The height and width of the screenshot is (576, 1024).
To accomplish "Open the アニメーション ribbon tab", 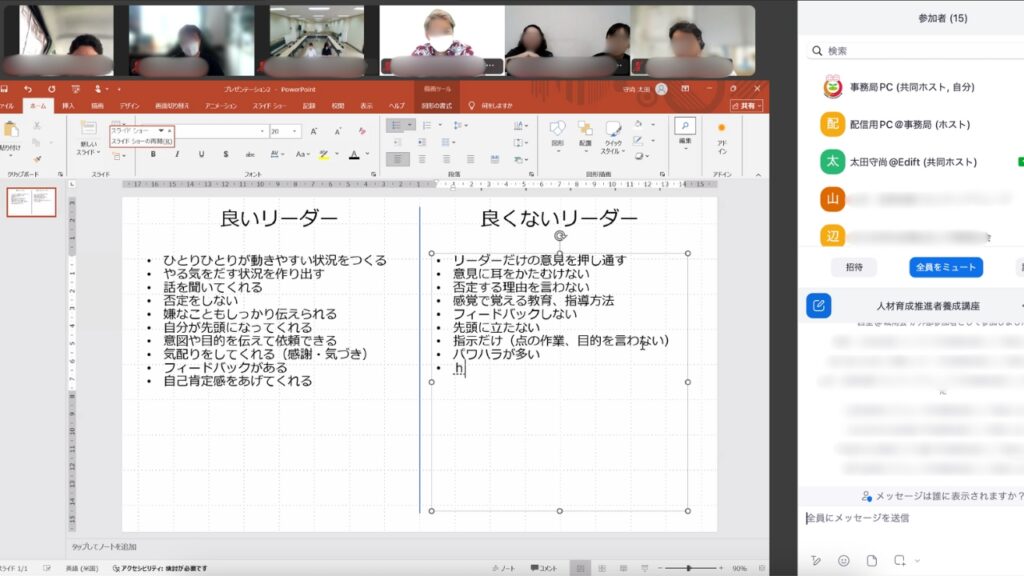I will pyautogui.click(x=221, y=105).
